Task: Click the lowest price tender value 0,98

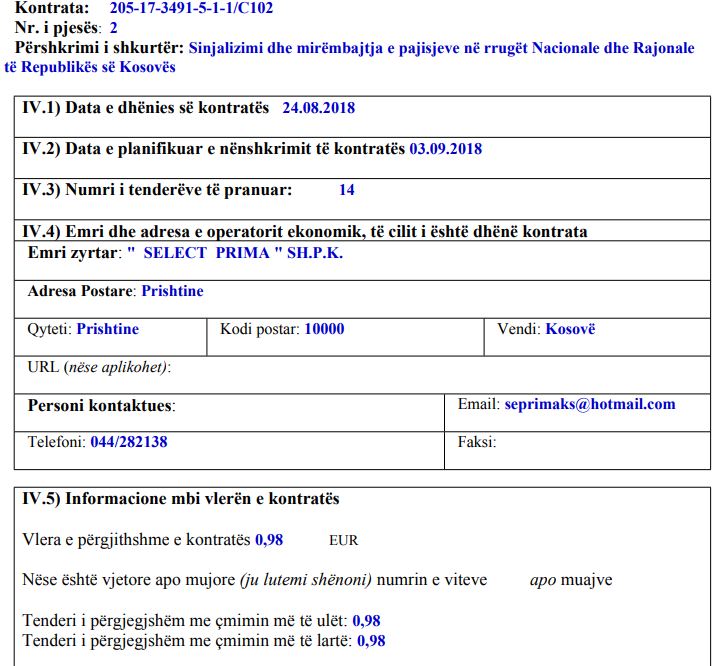Action: tap(366, 621)
